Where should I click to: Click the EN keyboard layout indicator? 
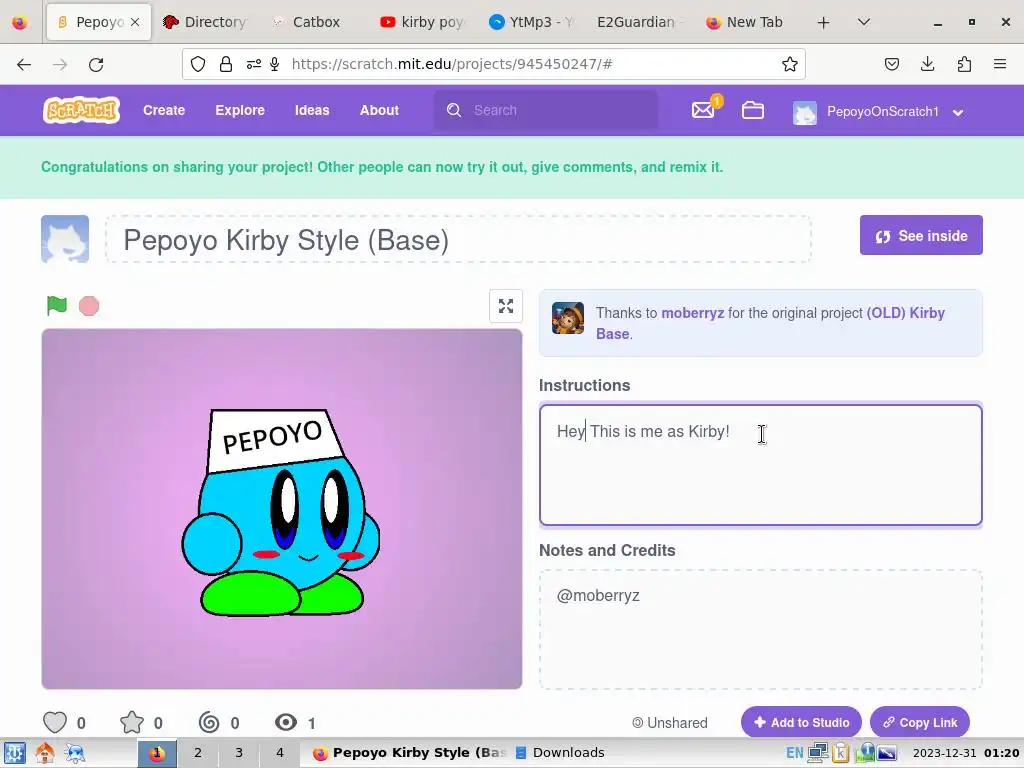point(794,753)
